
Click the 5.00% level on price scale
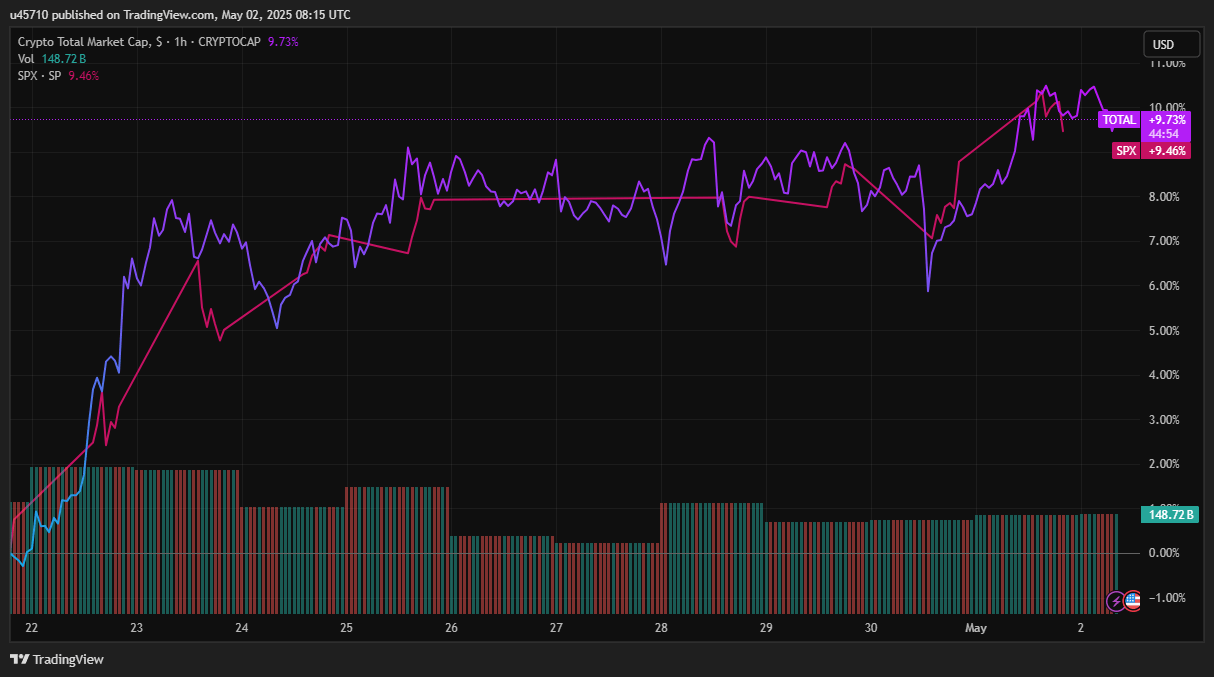[1167, 331]
